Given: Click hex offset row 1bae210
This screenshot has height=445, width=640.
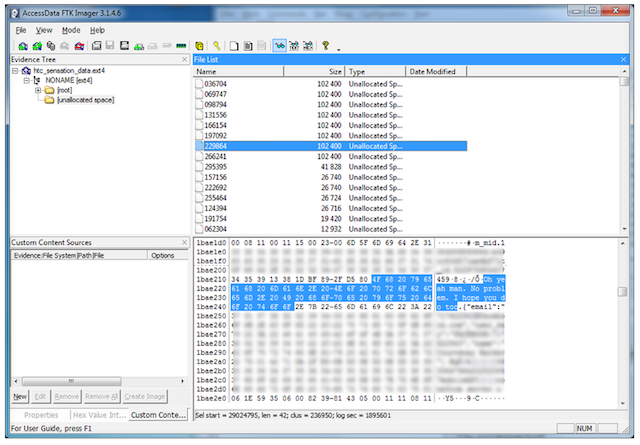Looking at the screenshot, I should (211, 280).
